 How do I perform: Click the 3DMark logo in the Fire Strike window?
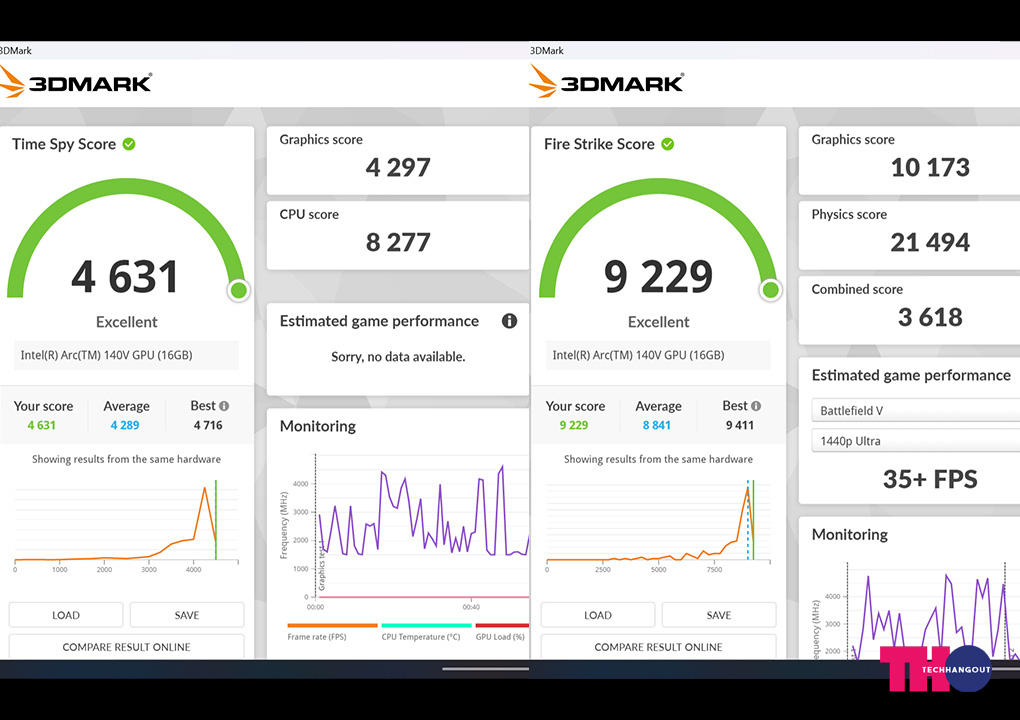[x=607, y=83]
